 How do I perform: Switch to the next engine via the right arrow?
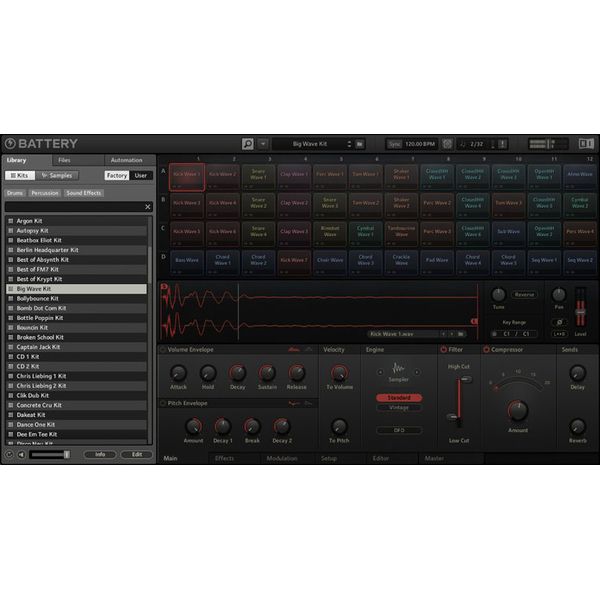[417, 372]
